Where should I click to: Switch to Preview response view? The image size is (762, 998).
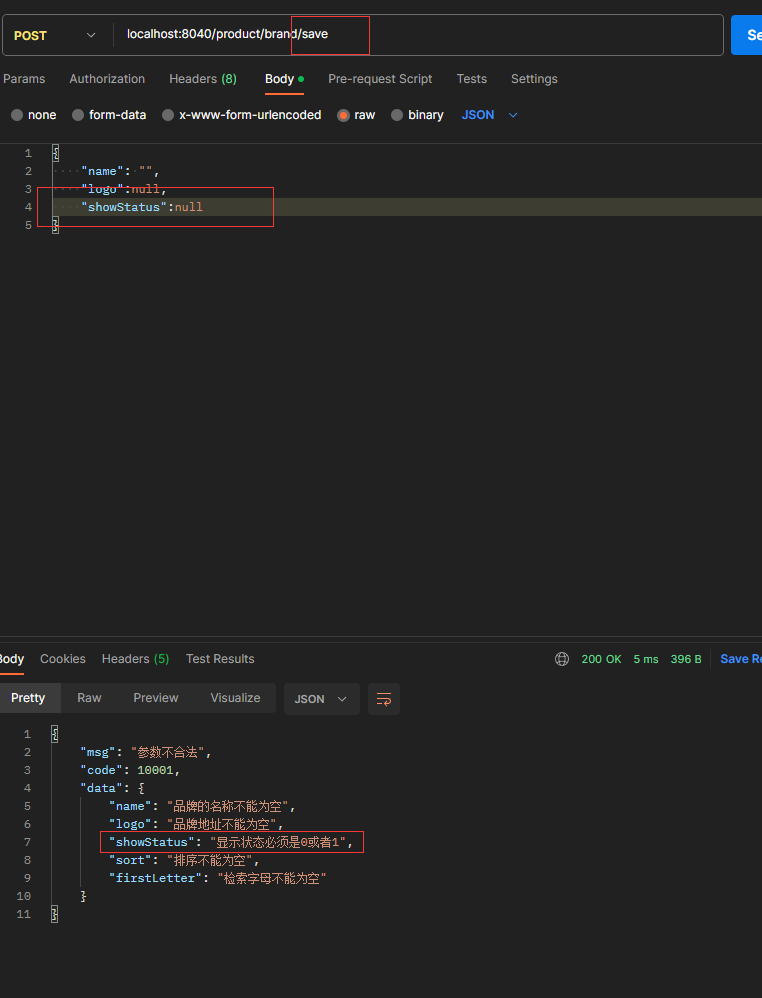click(155, 698)
